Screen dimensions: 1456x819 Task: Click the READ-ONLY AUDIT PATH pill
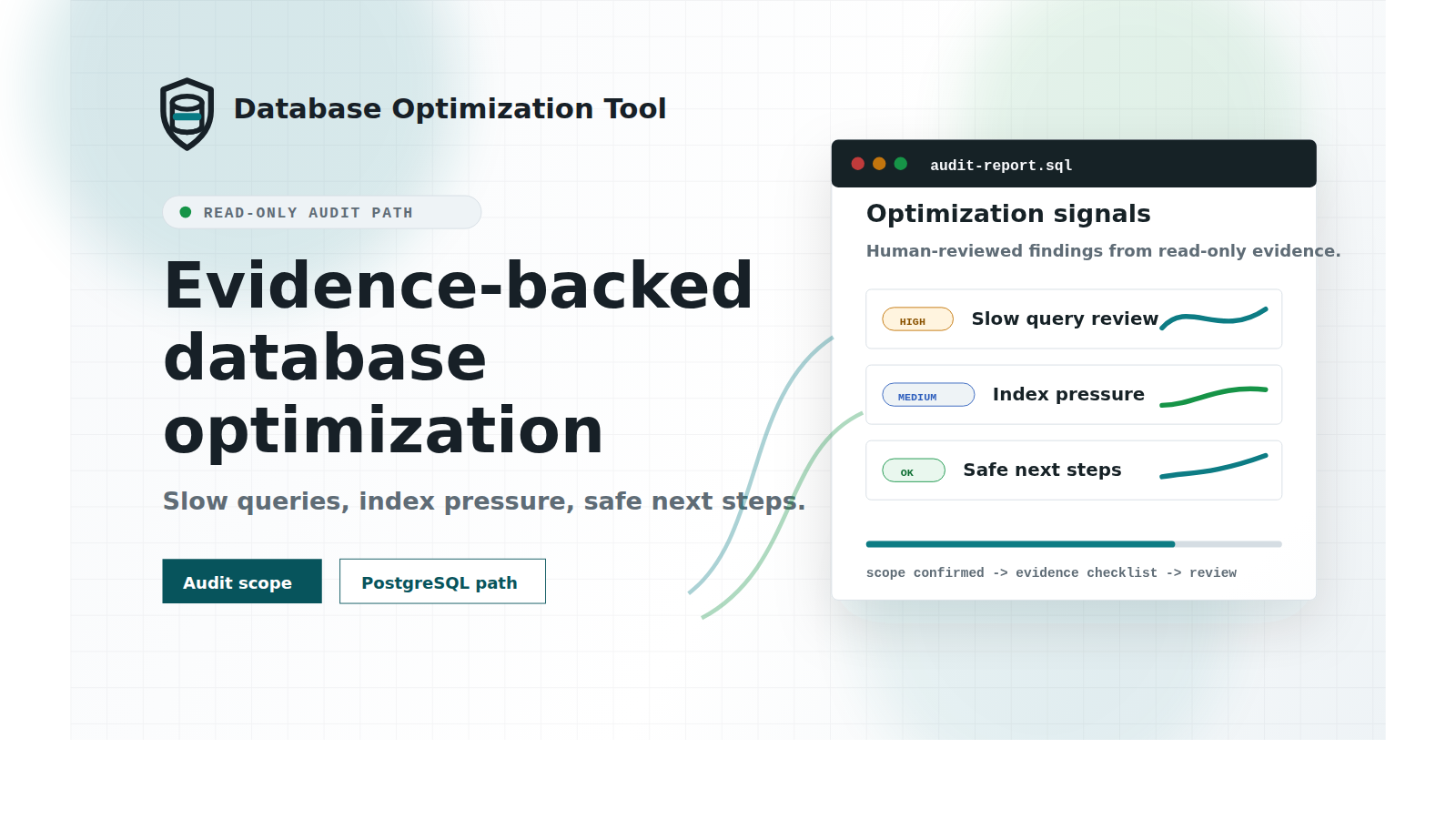[322, 212]
